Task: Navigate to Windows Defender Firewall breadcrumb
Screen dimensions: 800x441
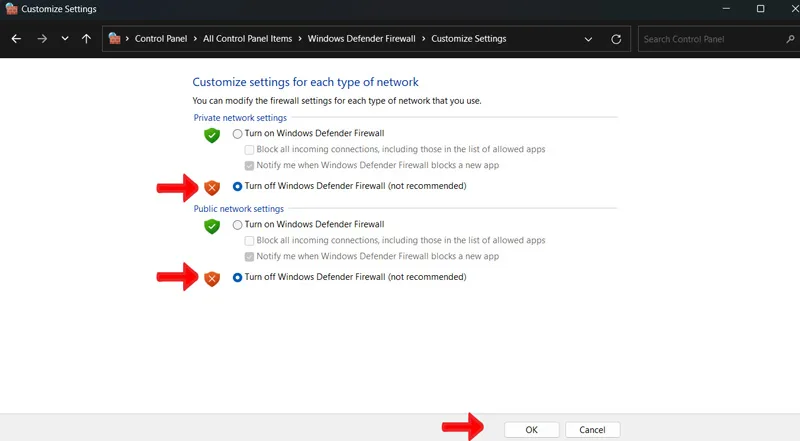Action: click(x=361, y=39)
